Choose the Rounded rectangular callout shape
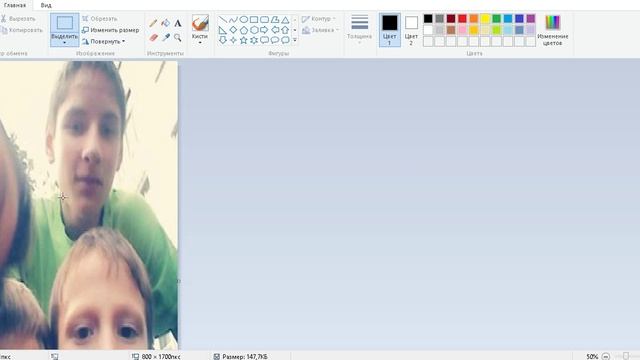The height and width of the screenshot is (360, 640). (x=264, y=40)
